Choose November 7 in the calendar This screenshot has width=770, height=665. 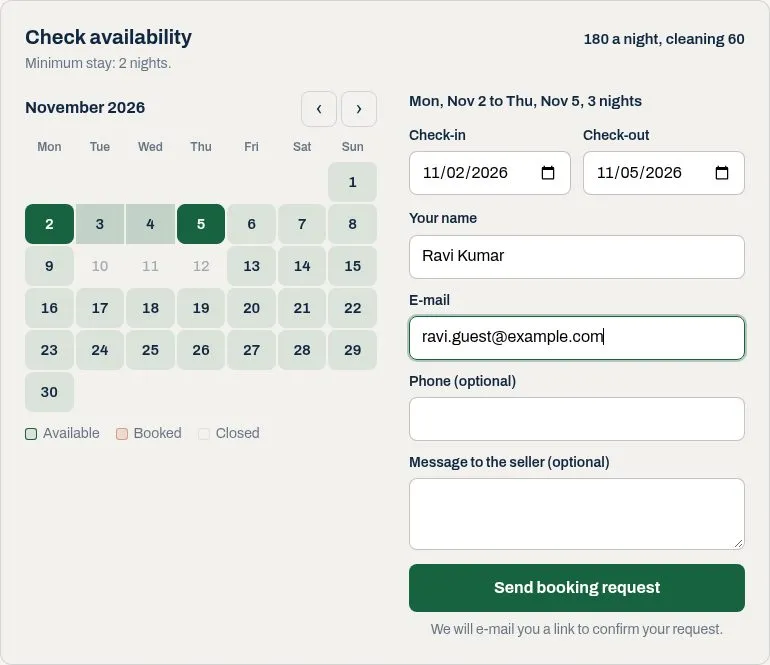pyautogui.click(x=302, y=224)
